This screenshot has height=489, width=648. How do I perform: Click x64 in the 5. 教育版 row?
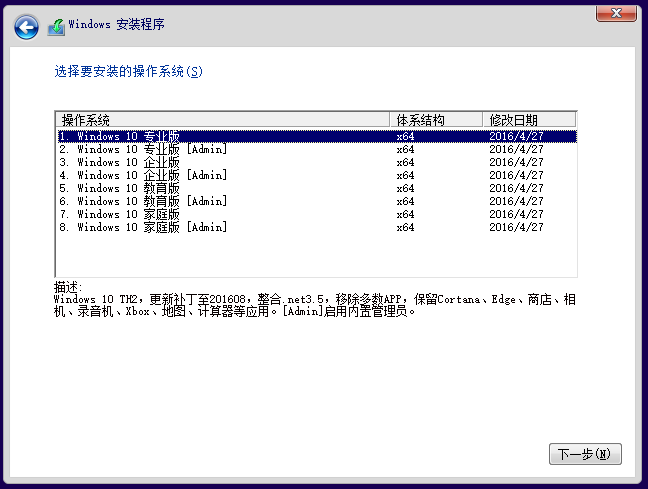pyautogui.click(x=405, y=188)
